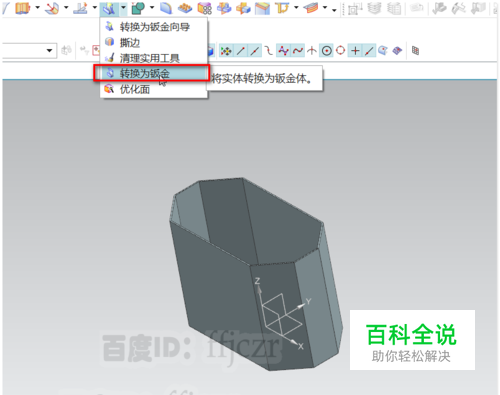Click the first greyed stacked sheets icon
500x395 pixels.
point(375,9)
